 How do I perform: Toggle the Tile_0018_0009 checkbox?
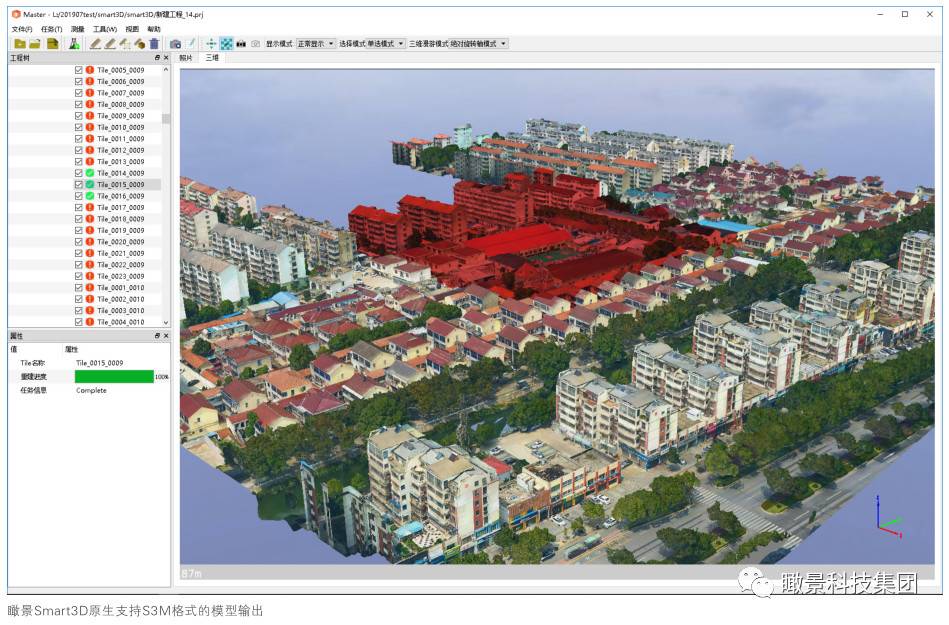pos(79,219)
